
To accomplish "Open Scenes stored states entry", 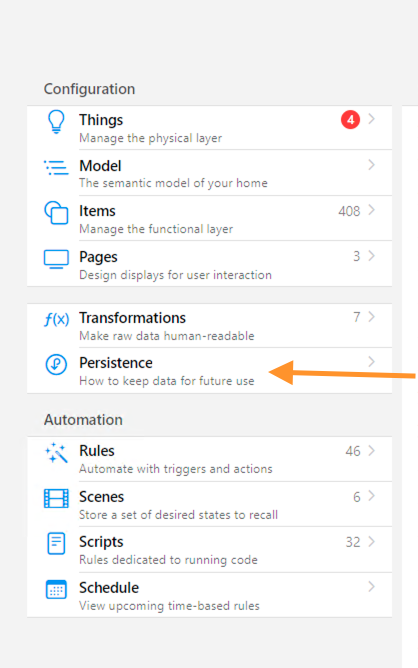I will [x=209, y=504].
